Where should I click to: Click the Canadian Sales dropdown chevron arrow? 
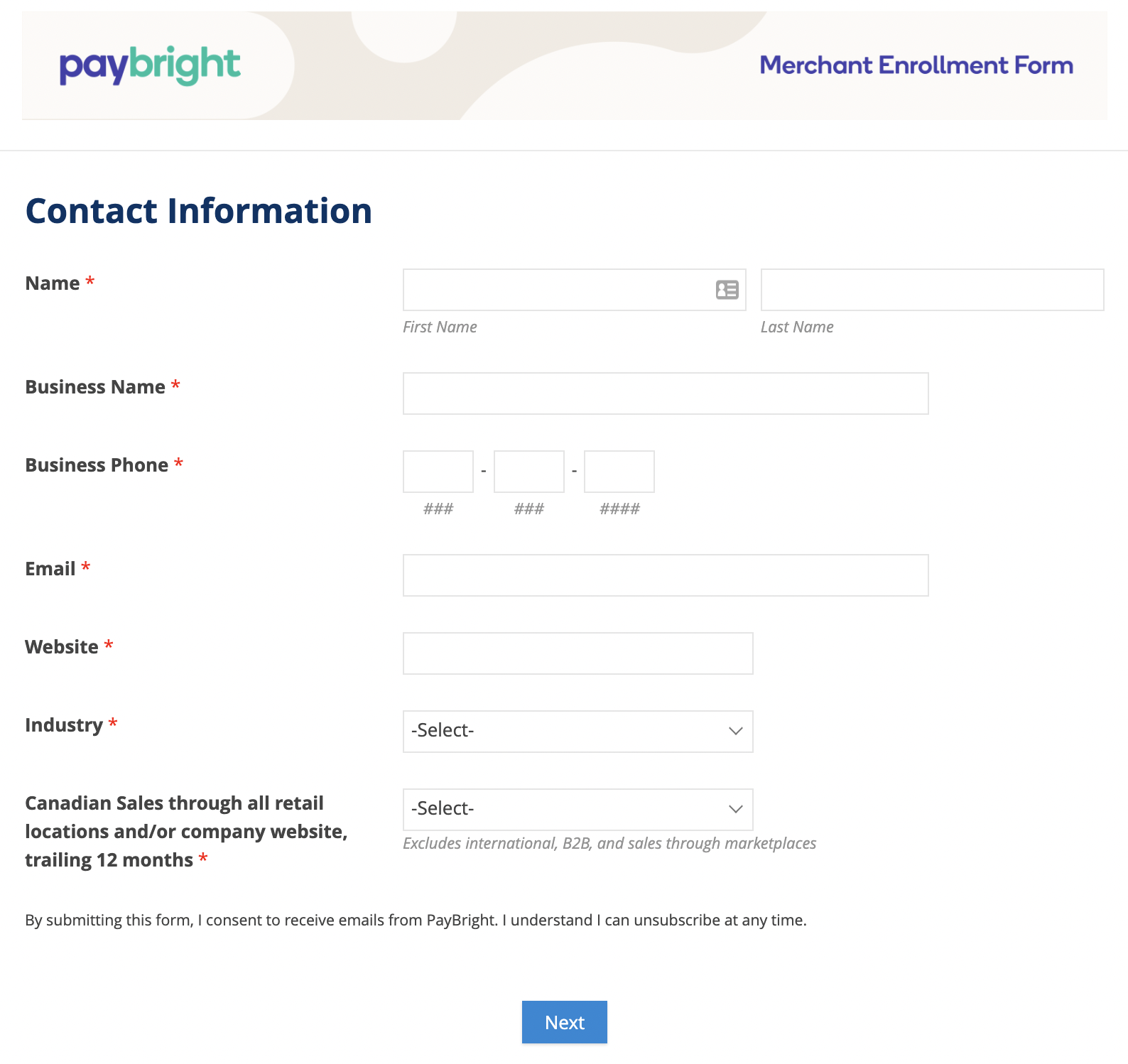click(735, 809)
